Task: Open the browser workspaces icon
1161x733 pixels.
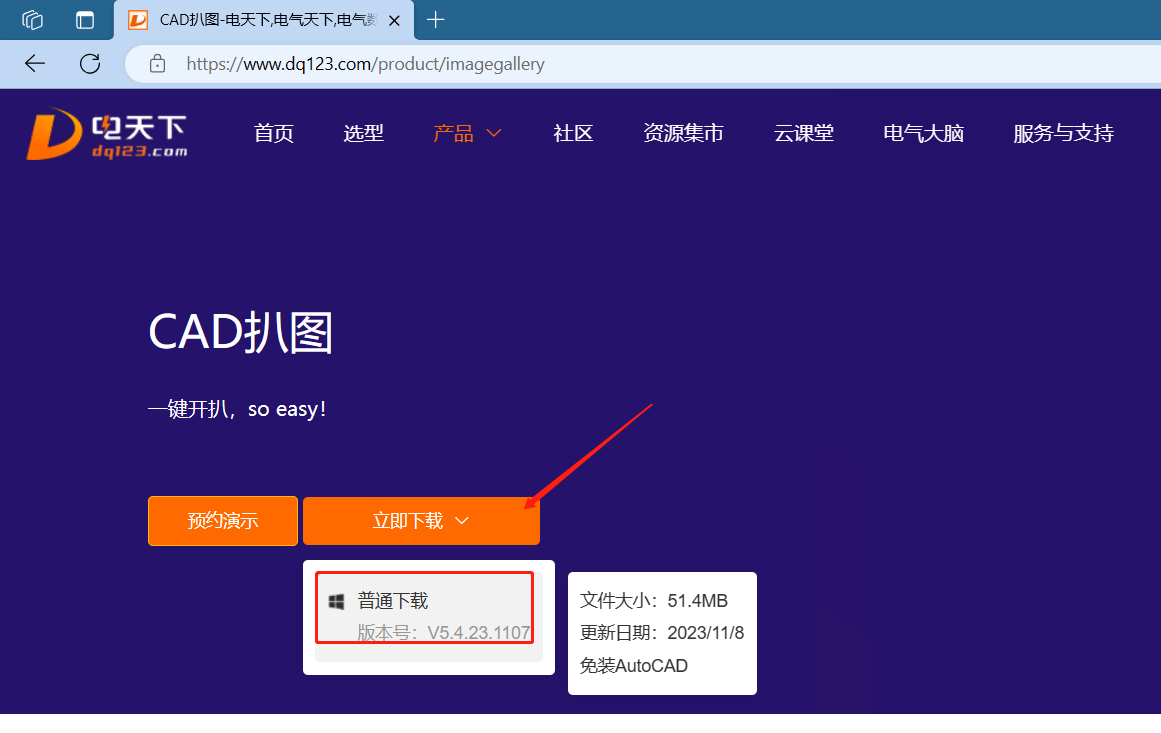Action: 33,20
